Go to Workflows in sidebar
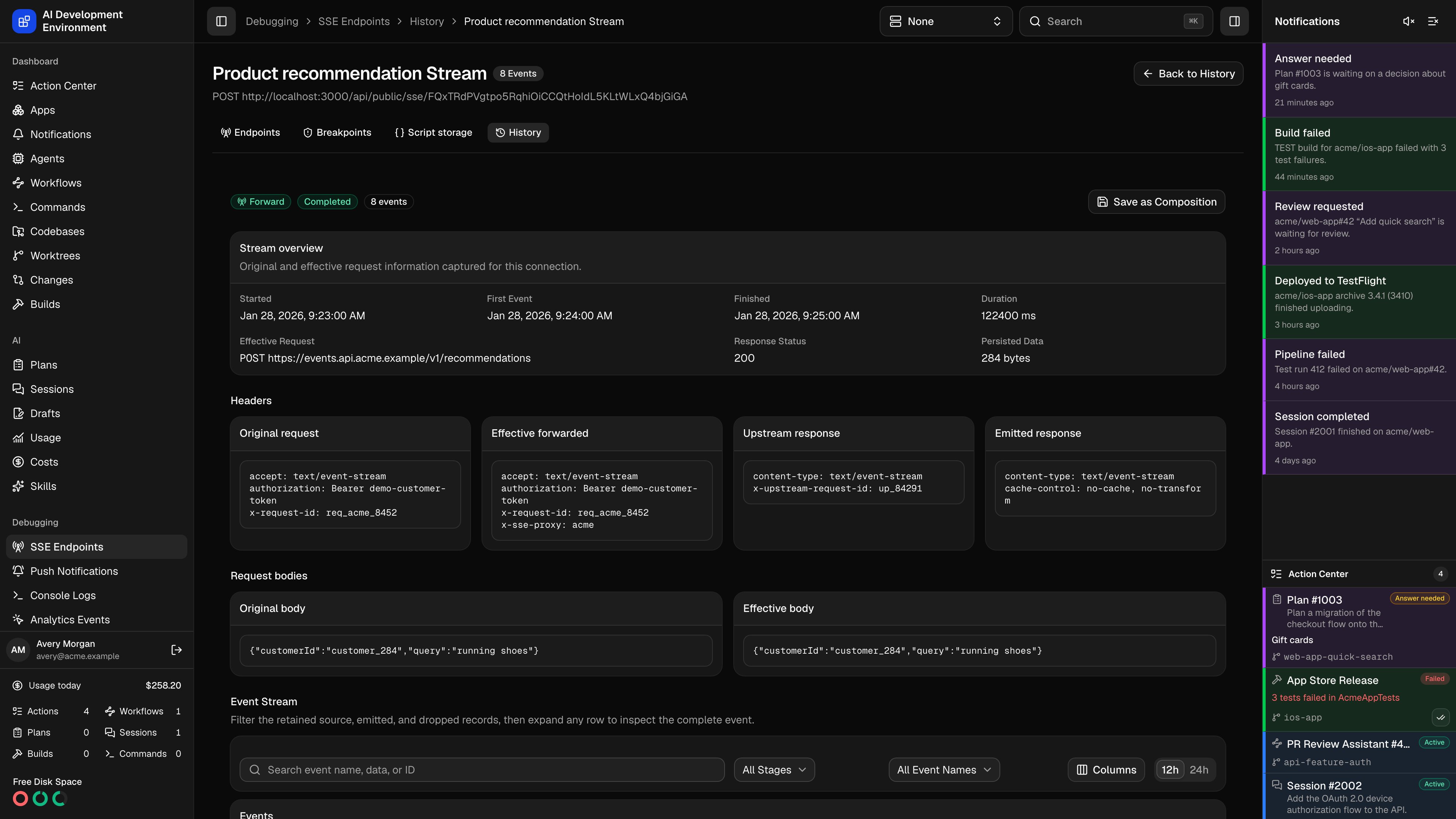The width and height of the screenshot is (1456, 819). 97,183
